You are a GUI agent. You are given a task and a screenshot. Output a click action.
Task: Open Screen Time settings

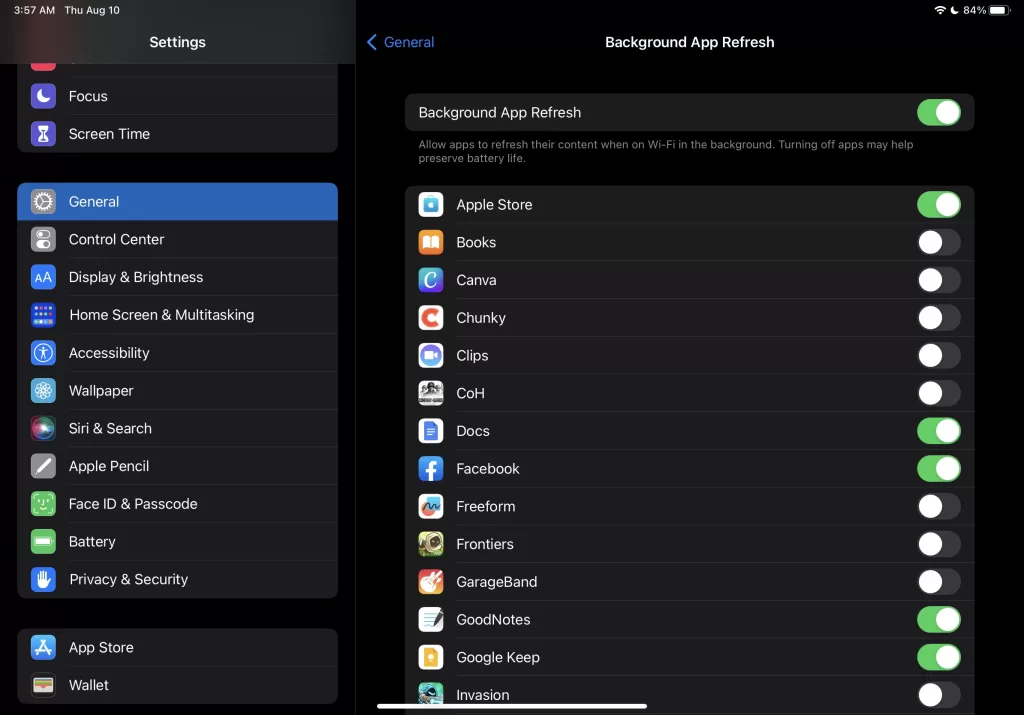coord(178,134)
